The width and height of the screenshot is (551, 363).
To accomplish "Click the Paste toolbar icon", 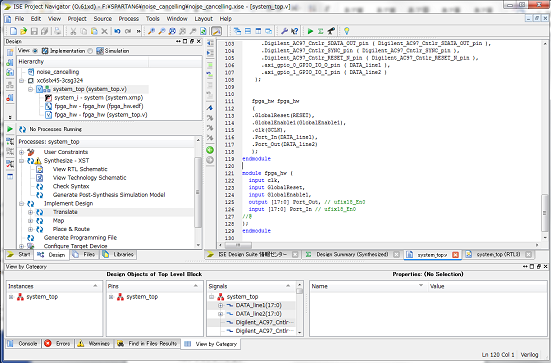I will (94, 31).
